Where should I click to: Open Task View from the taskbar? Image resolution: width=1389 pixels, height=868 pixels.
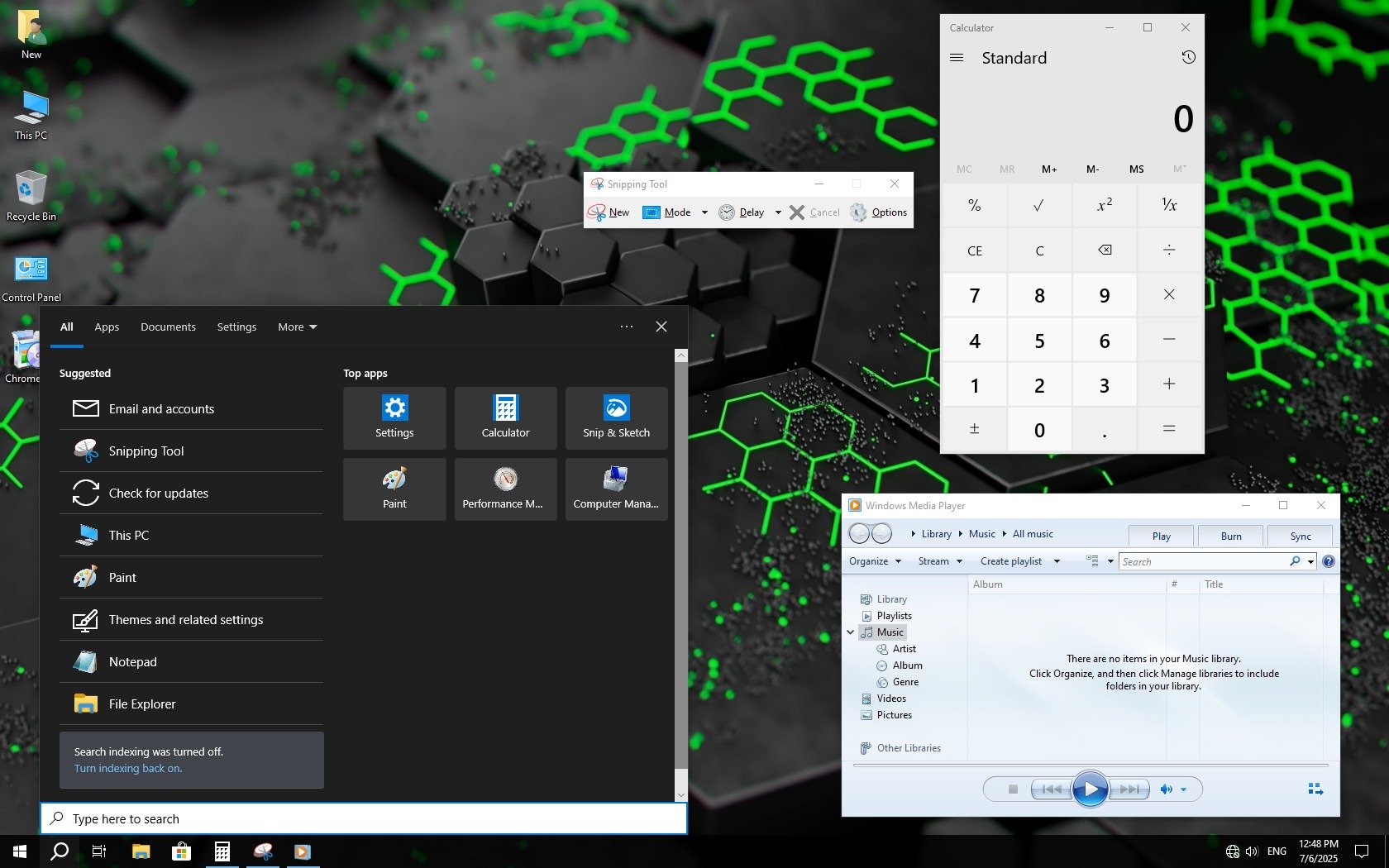tap(99, 851)
